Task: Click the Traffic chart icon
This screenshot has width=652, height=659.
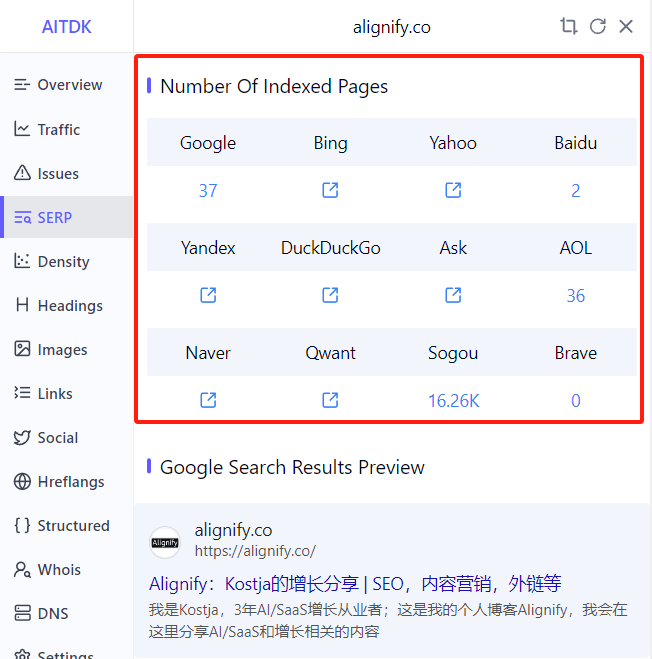Action: click(22, 129)
